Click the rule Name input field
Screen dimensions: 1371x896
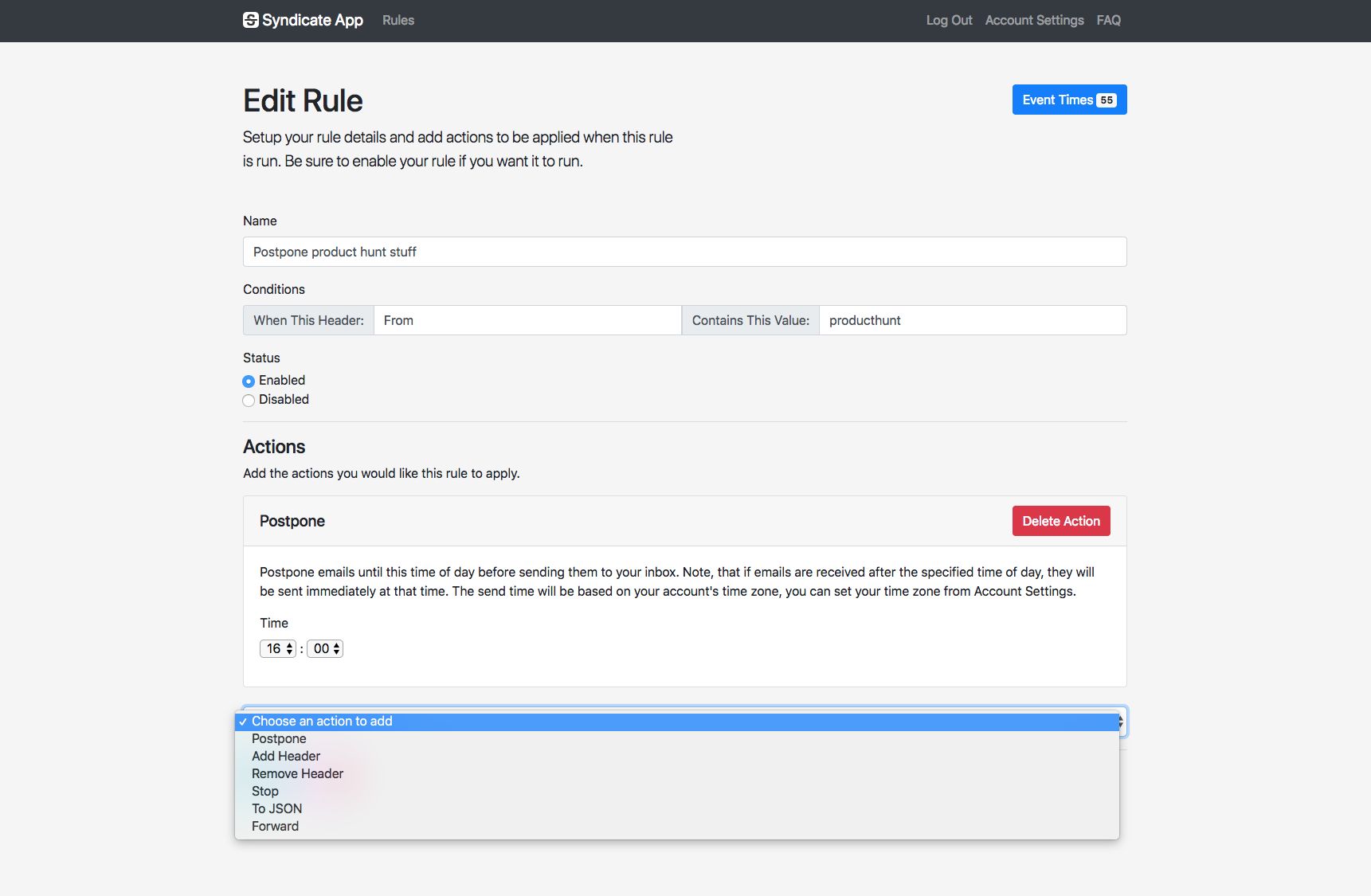pyautogui.click(x=684, y=252)
